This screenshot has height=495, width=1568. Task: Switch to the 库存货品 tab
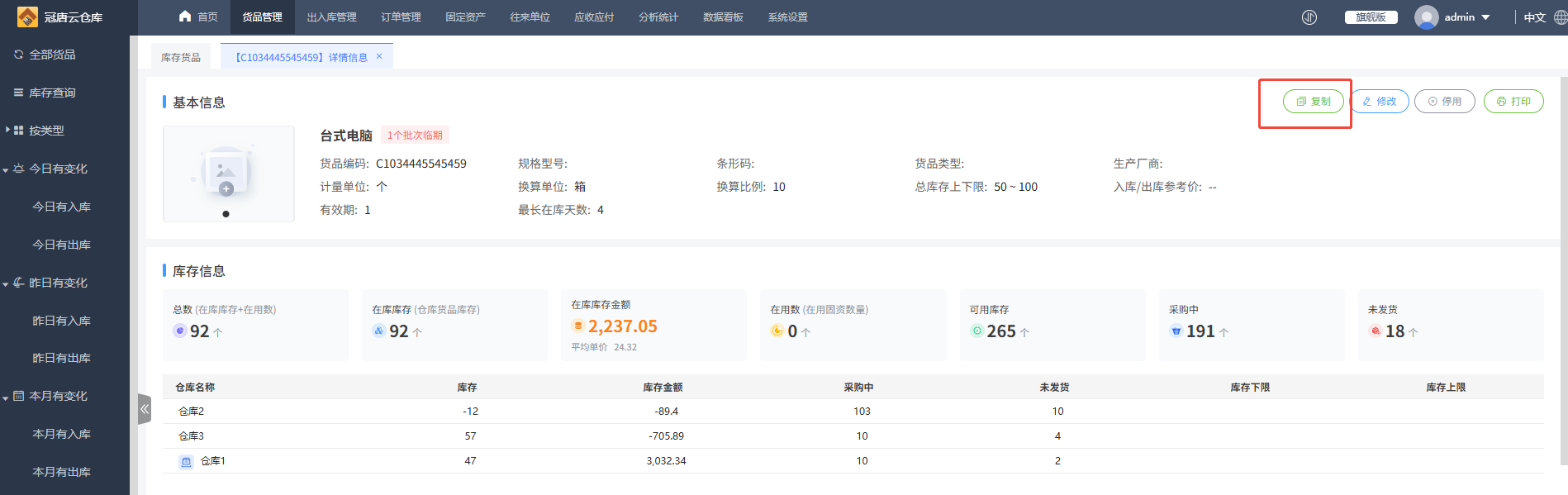(180, 57)
